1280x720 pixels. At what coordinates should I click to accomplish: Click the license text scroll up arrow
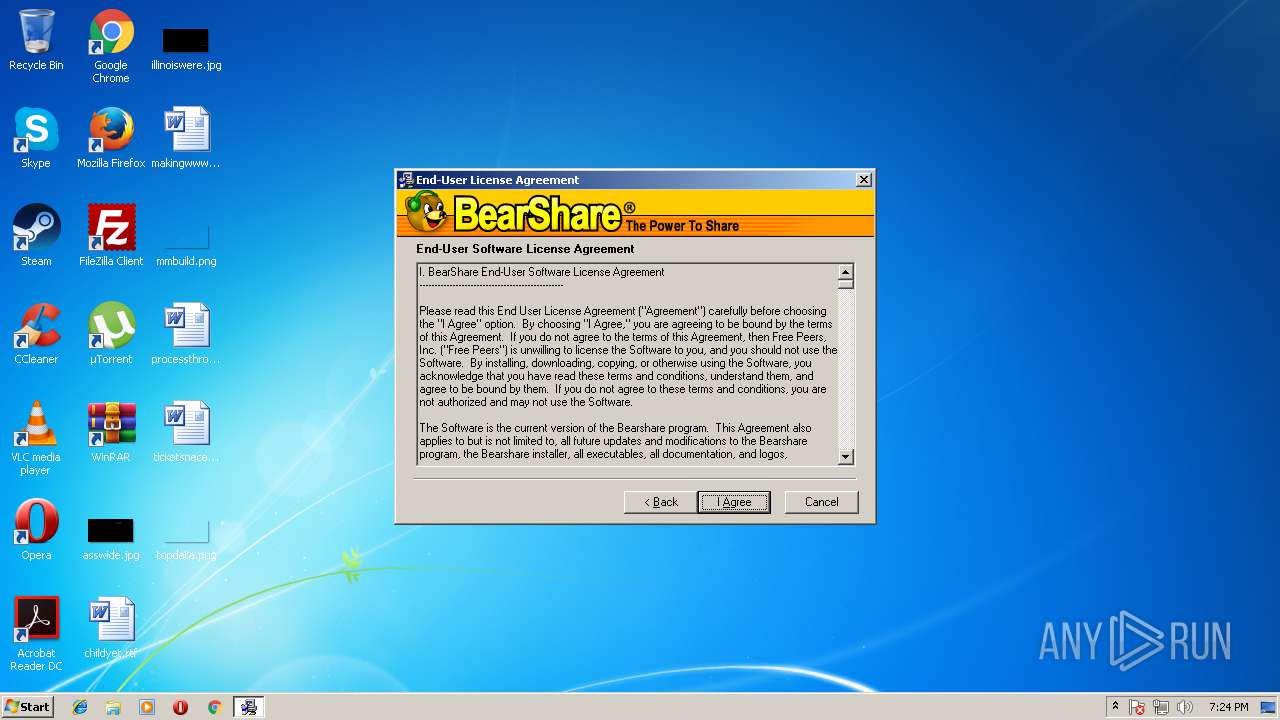(x=845, y=272)
